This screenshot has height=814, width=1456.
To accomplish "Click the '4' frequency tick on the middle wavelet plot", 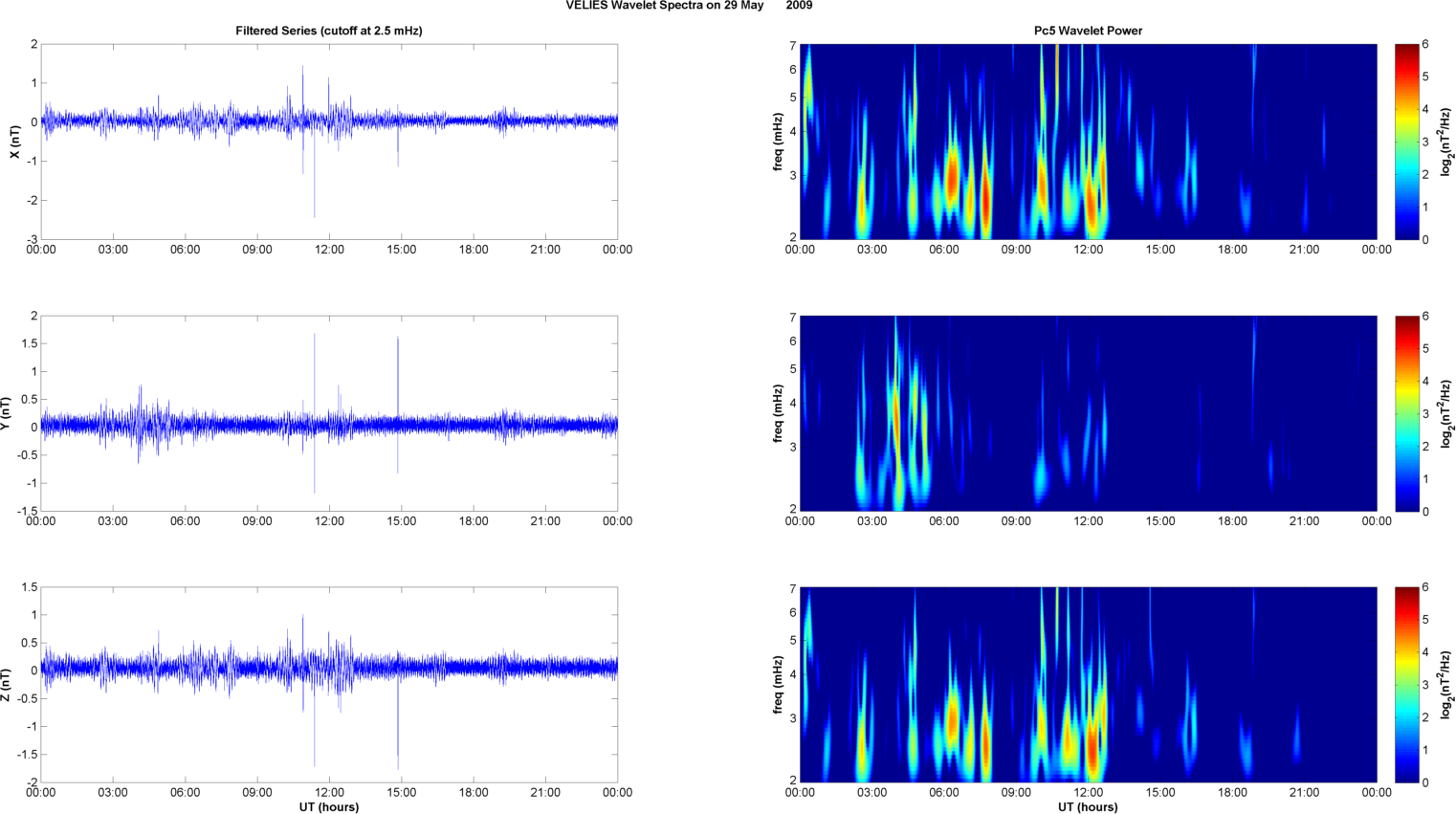I will click(793, 404).
